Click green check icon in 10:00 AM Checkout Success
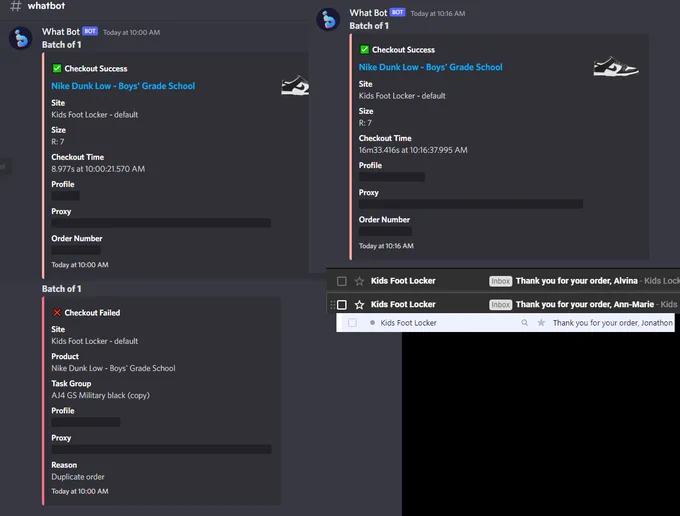Image resolution: width=680 pixels, height=516 pixels. (x=56, y=68)
